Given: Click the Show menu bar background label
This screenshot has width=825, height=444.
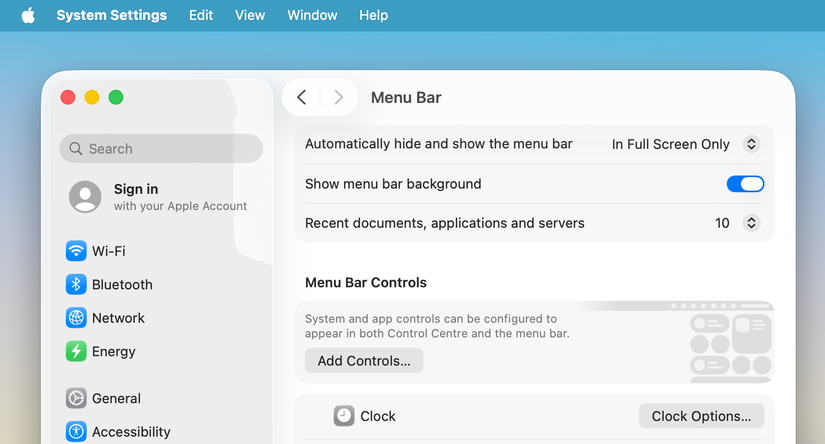Looking at the screenshot, I should pos(393,184).
